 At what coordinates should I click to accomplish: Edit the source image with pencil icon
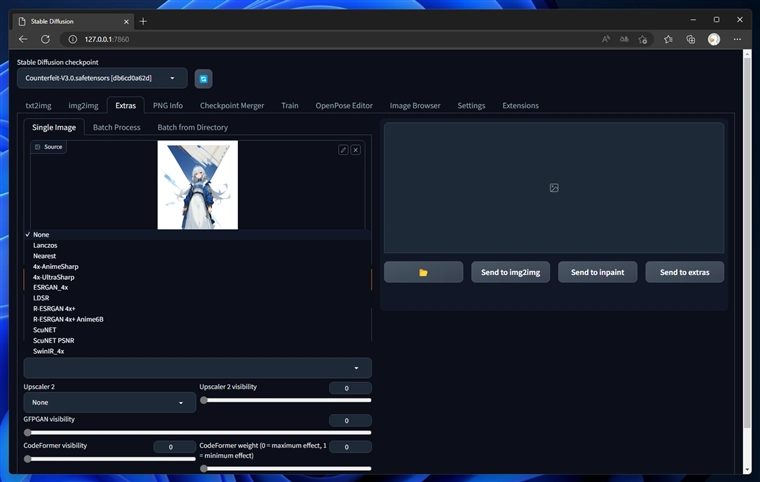343,150
